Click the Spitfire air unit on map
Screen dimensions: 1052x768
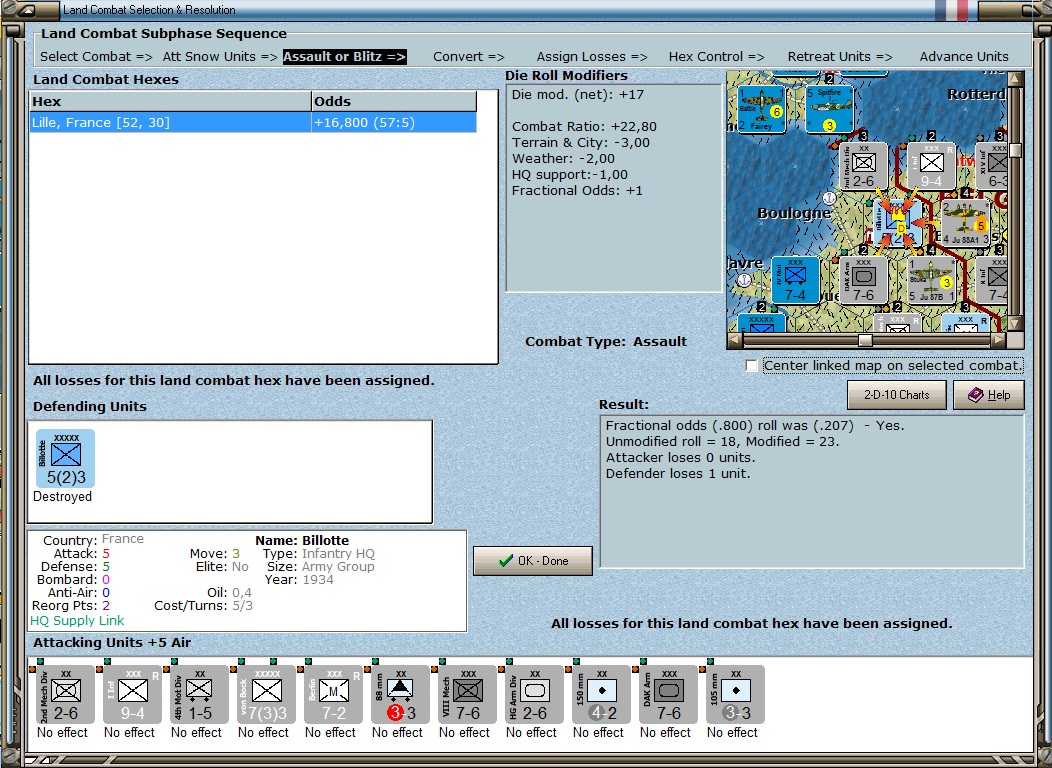click(x=829, y=109)
